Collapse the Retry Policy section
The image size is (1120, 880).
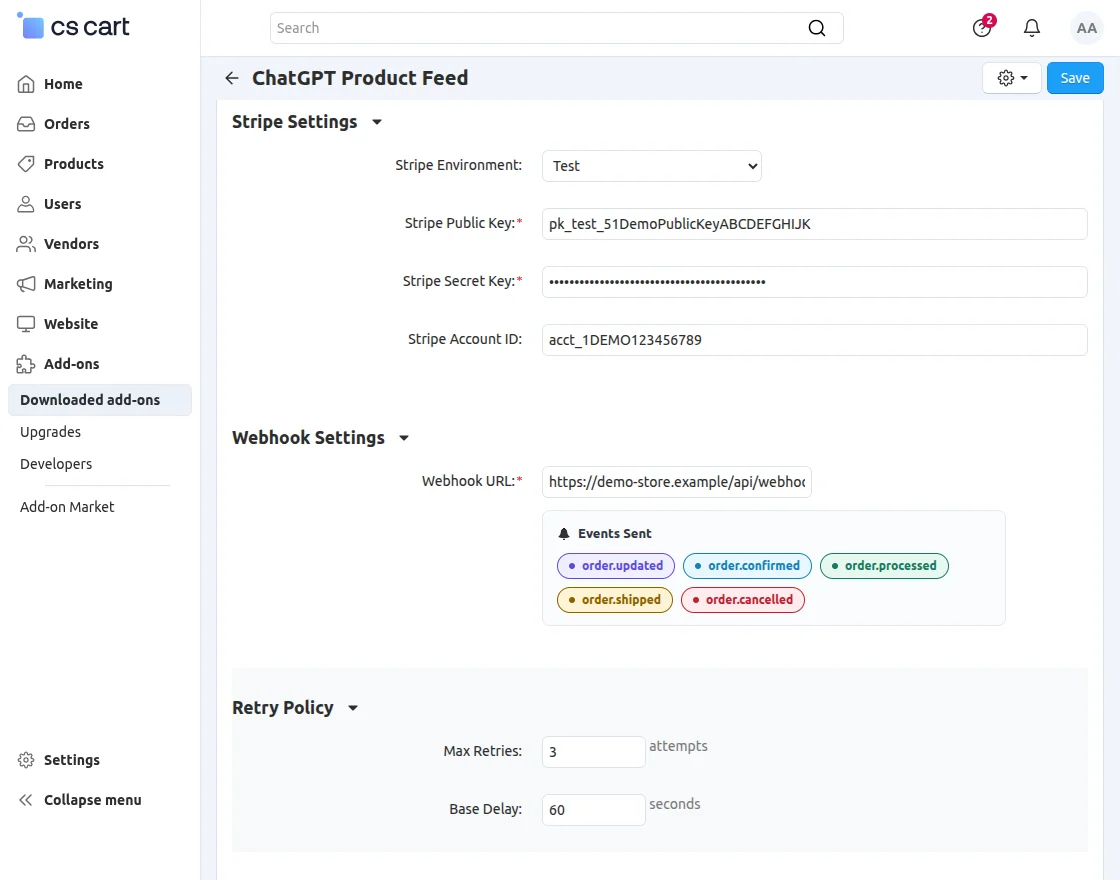tap(353, 708)
